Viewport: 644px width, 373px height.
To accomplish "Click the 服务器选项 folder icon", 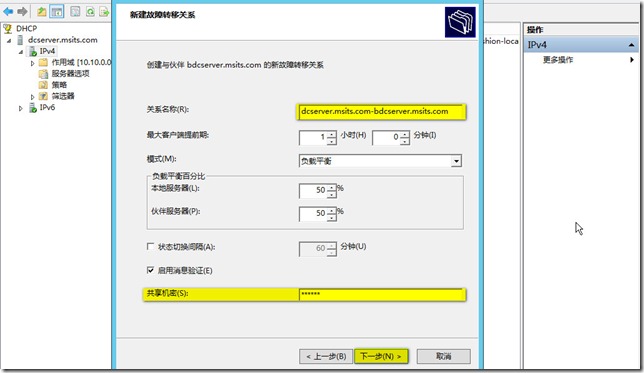I will (x=43, y=74).
